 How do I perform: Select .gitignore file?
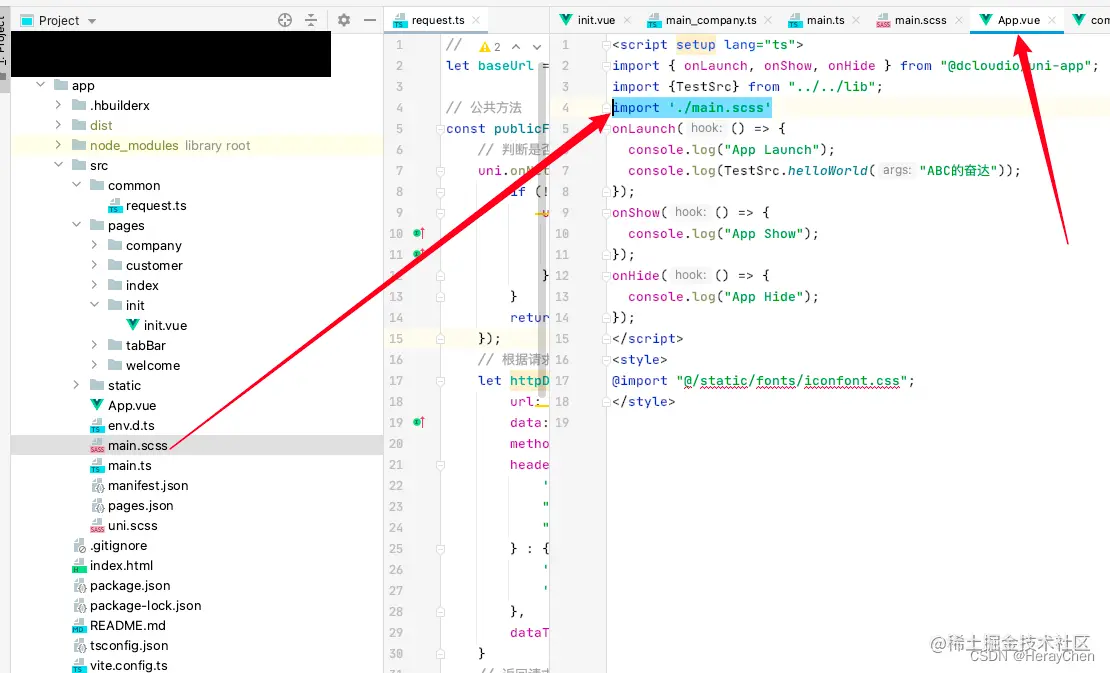(x=118, y=546)
